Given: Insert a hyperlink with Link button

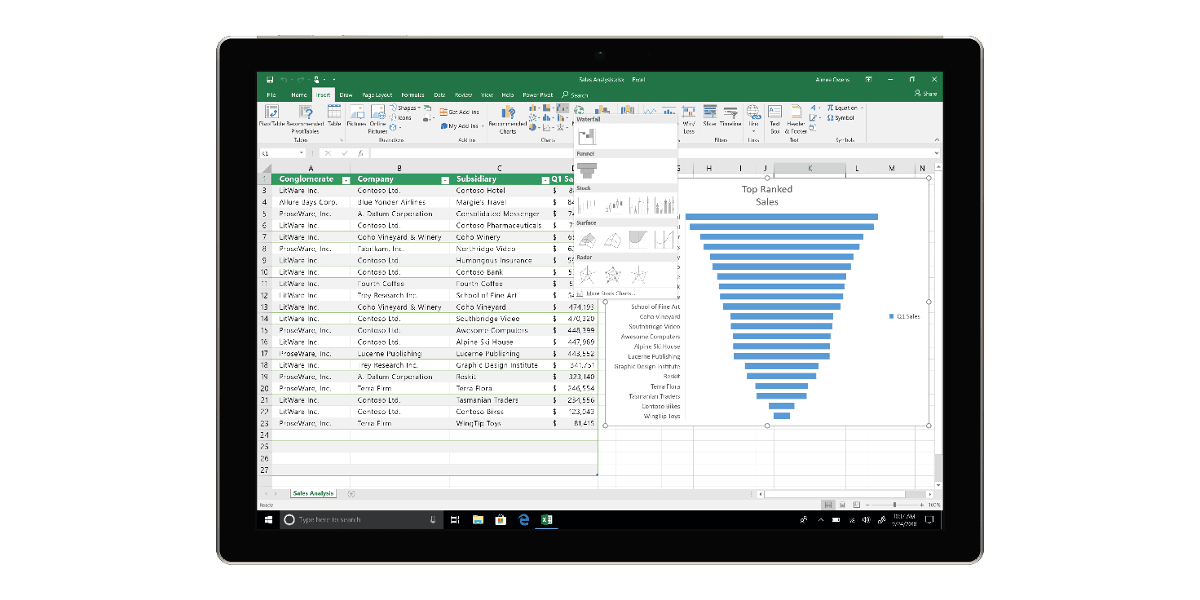Looking at the screenshot, I should pyautogui.click(x=753, y=116).
